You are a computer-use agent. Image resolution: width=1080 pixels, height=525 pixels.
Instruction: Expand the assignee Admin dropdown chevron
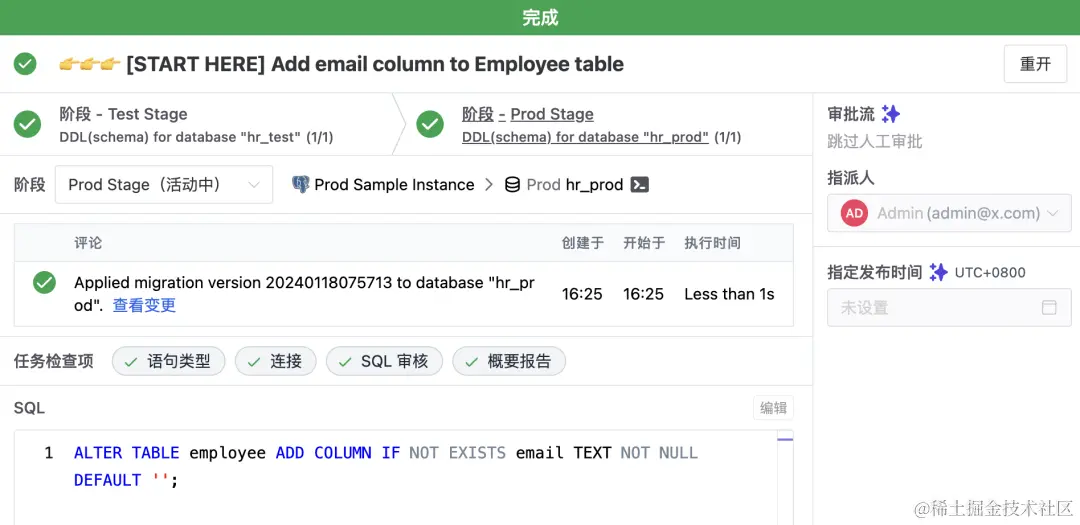1052,214
